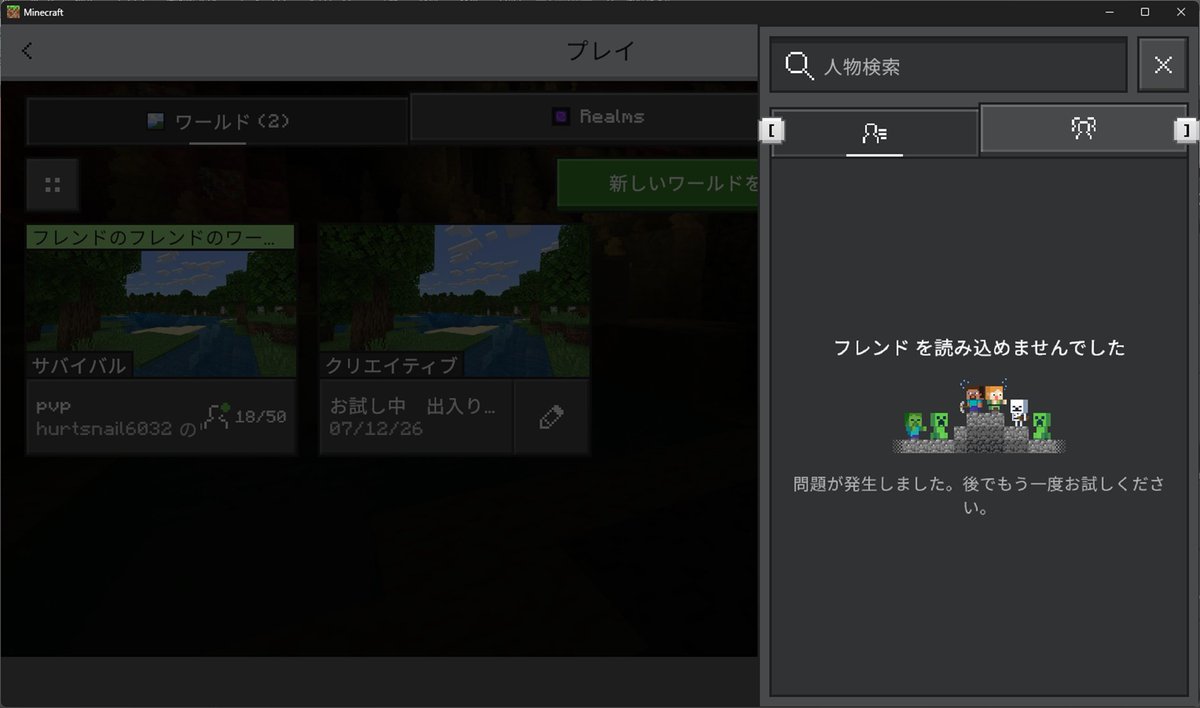Toggle the grid view layout button

coord(52,184)
